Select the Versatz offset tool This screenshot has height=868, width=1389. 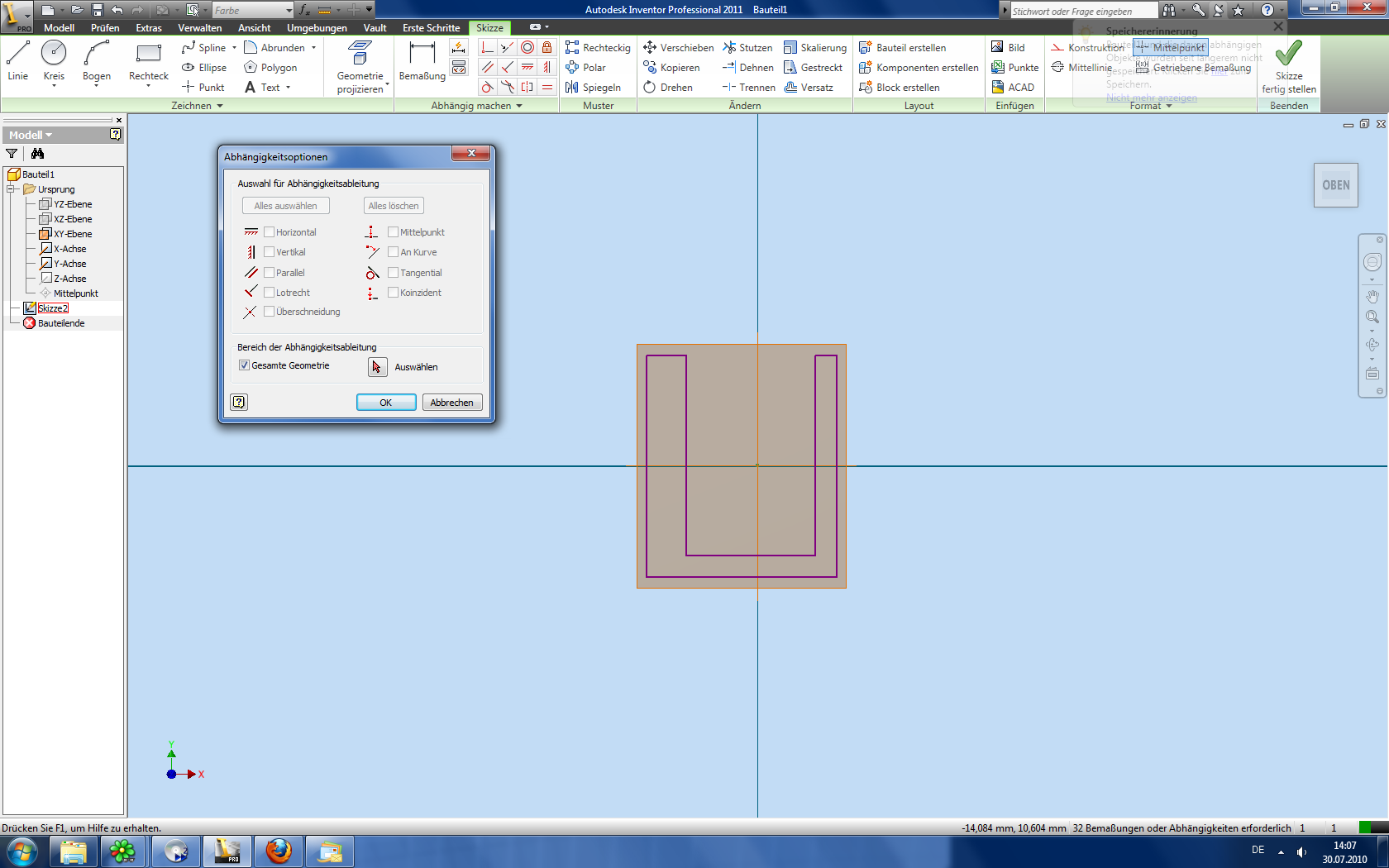pyautogui.click(x=809, y=88)
